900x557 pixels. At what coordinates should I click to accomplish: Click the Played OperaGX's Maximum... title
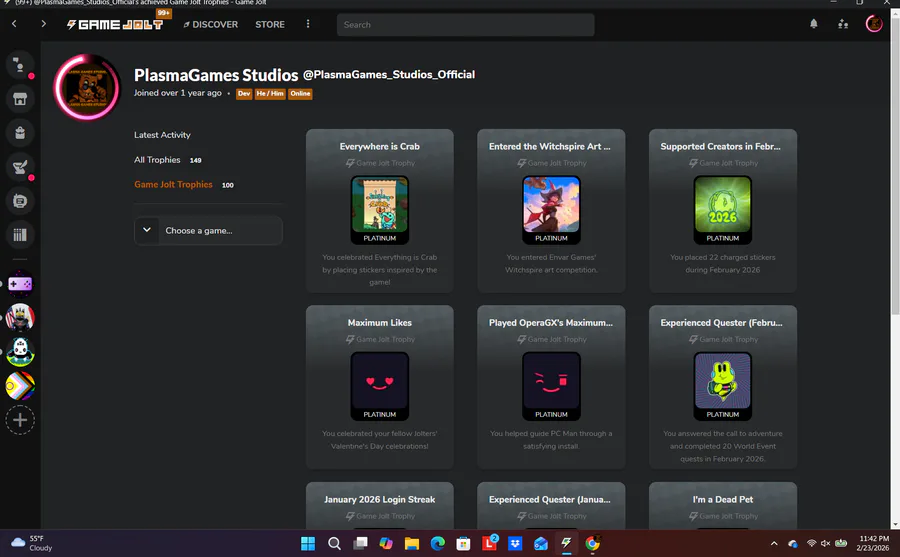pyautogui.click(x=551, y=323)
